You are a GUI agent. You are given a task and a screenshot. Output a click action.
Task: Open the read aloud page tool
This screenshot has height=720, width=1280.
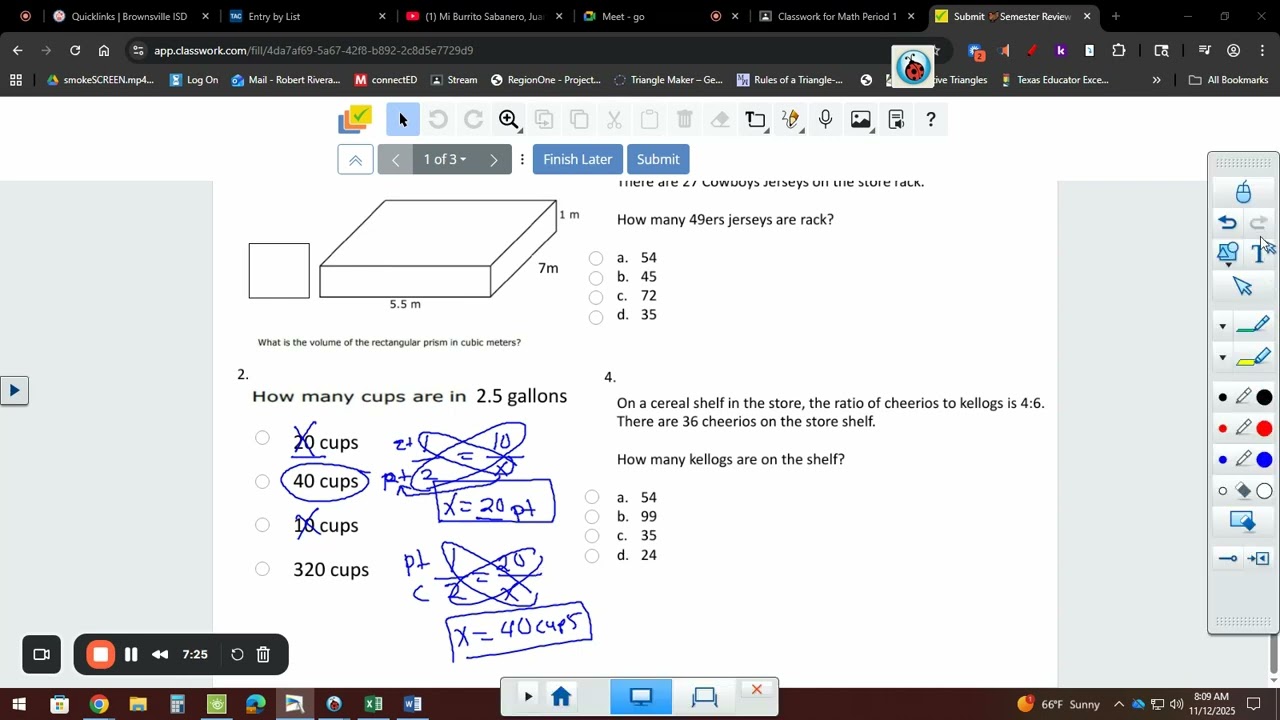click(x=896, y=120)
